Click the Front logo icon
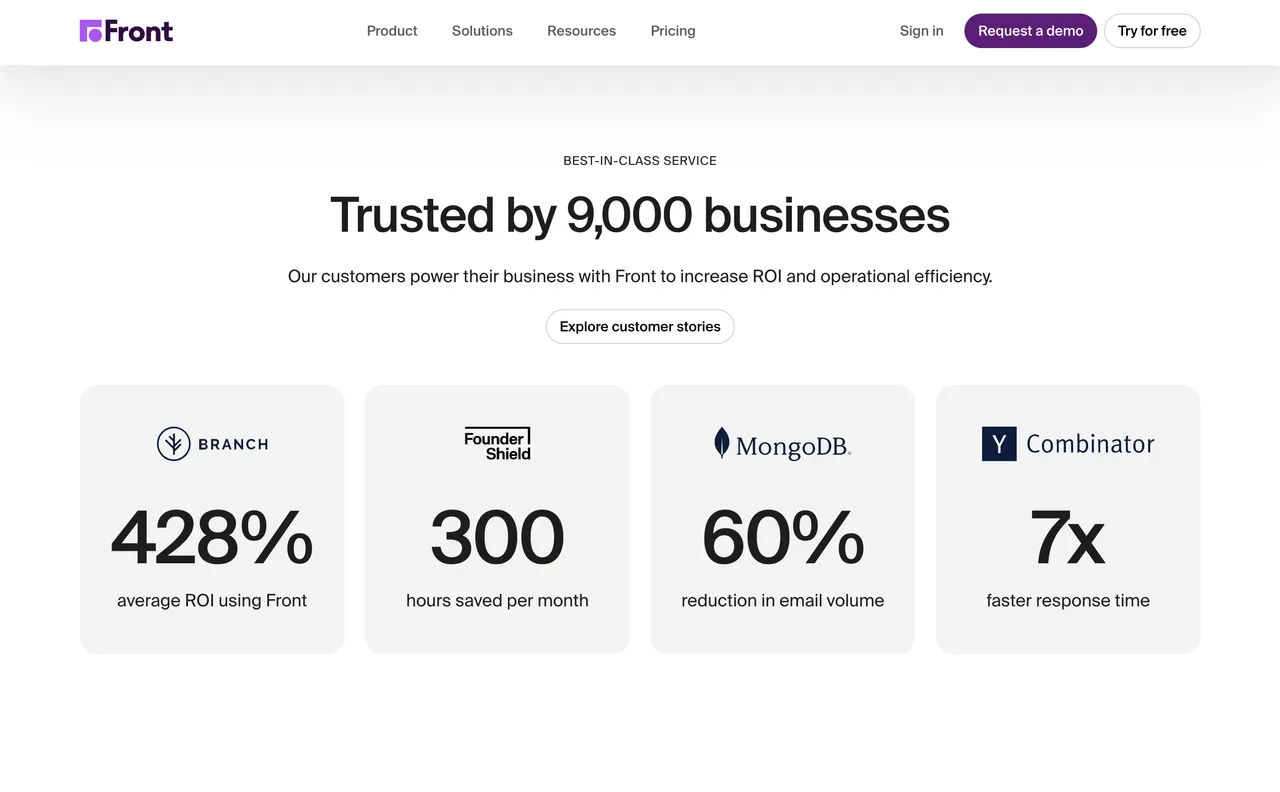The height and width of the screenshot is (792, 1280). coord(91,31)
